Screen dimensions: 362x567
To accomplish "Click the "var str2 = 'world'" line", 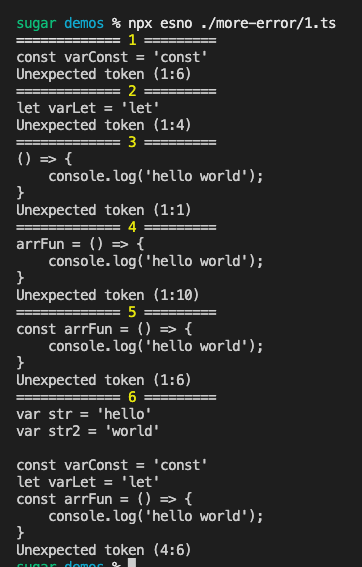I will point(88,431).
